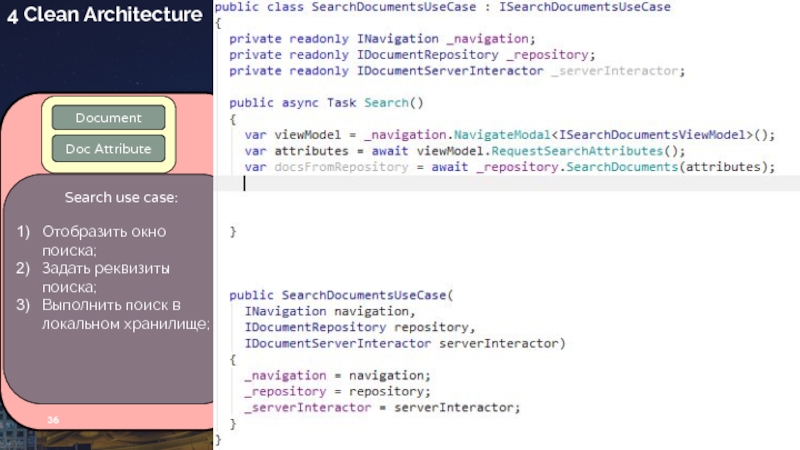800x450 pixels.
Task: Click the step 'Отобразить окно поиска;'
Action: pyautogui.click(x=104, y=241)
